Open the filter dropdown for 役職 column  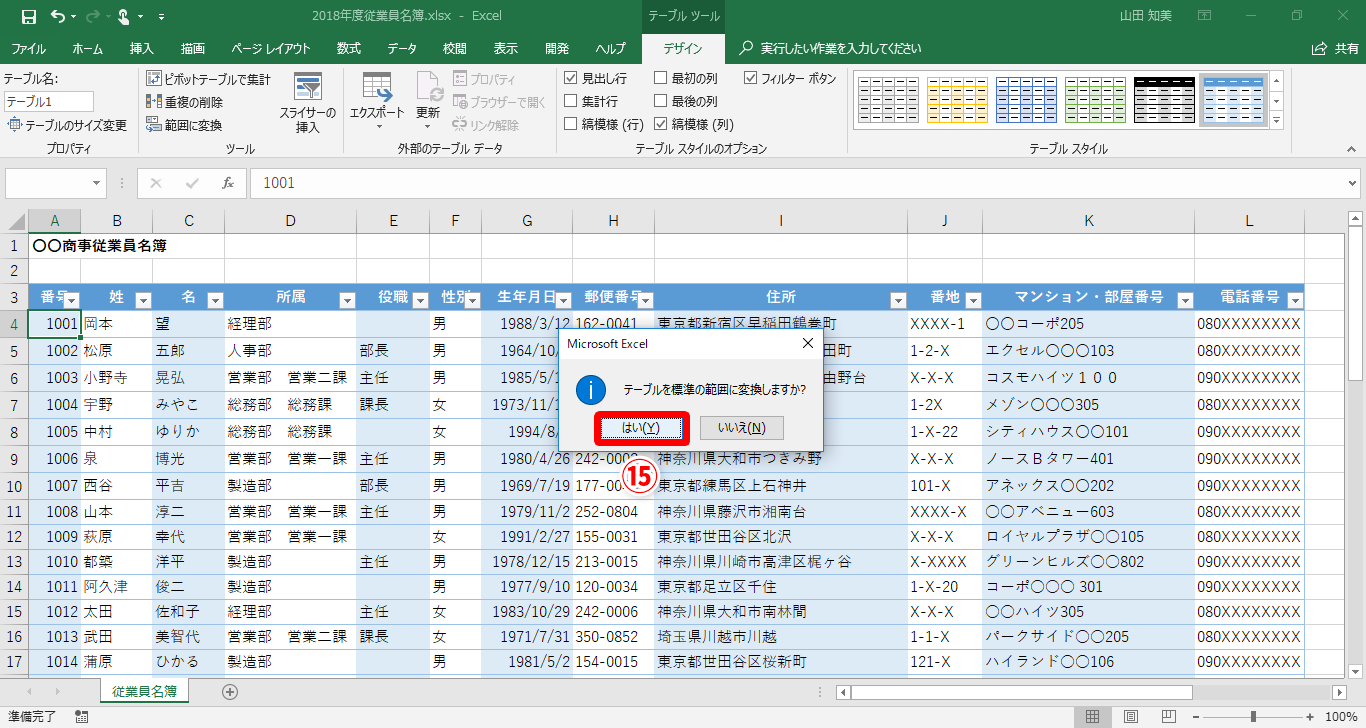click(x=420, y=299)
